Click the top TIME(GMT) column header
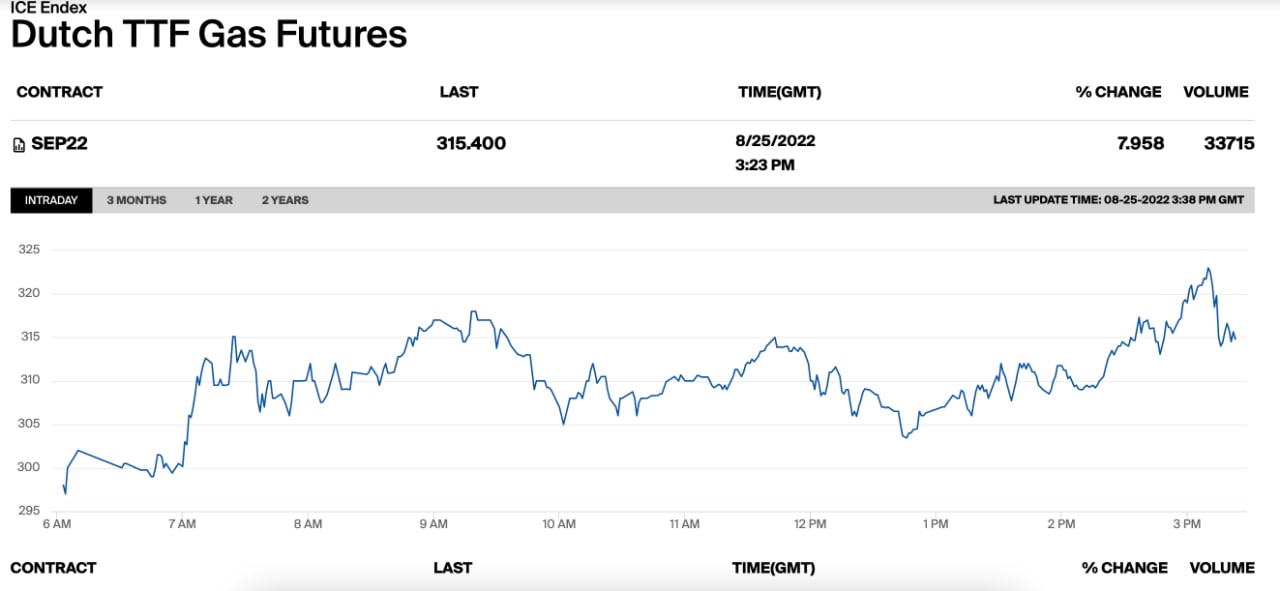1280x591 pixels. point(779,92)
